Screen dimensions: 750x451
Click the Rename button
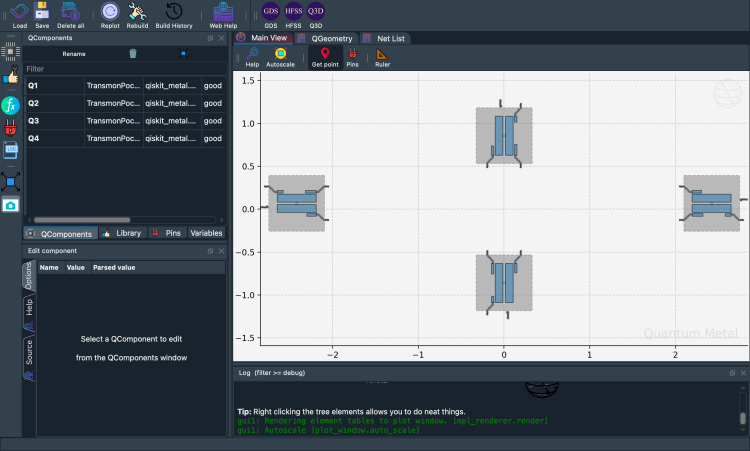click(x=74, y=54)
